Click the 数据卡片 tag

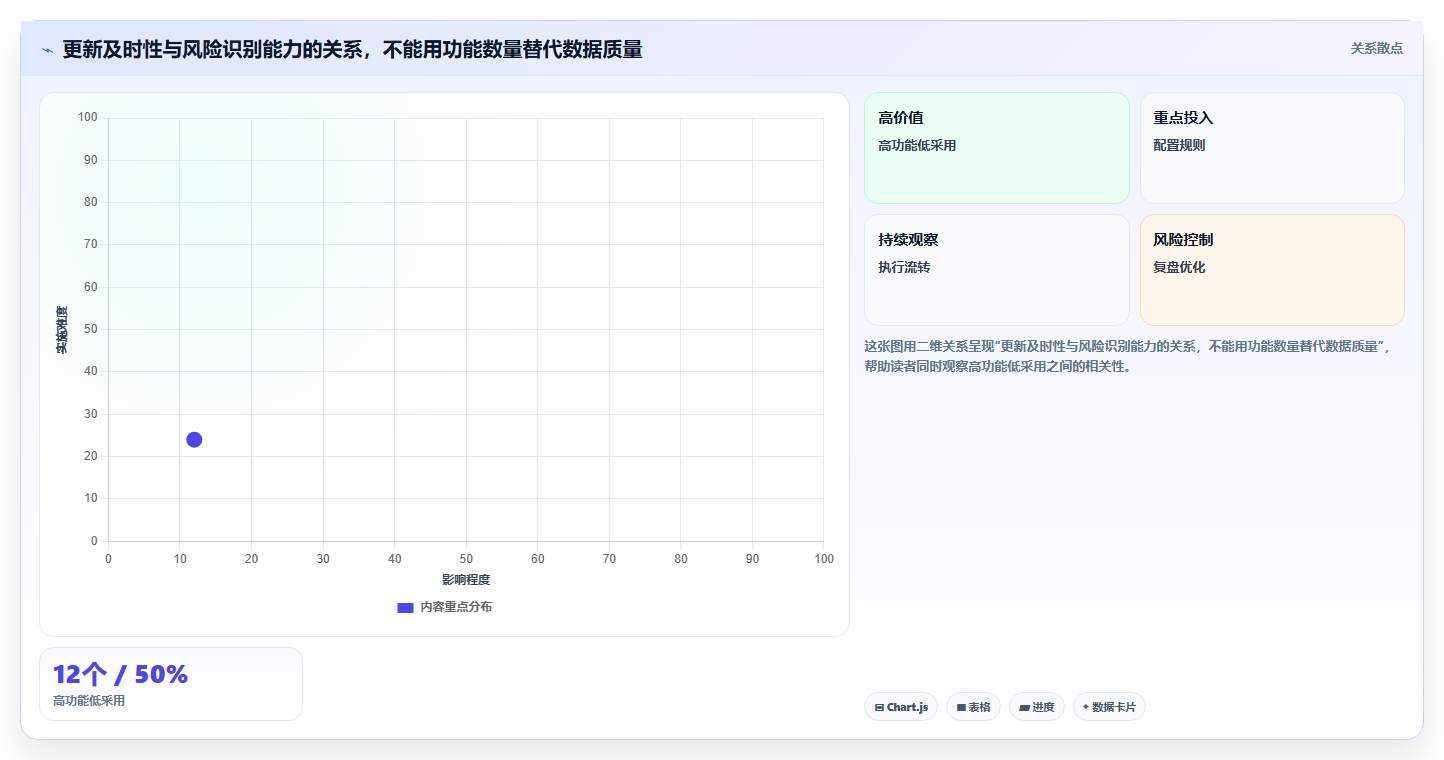[x=1109, y=707]
